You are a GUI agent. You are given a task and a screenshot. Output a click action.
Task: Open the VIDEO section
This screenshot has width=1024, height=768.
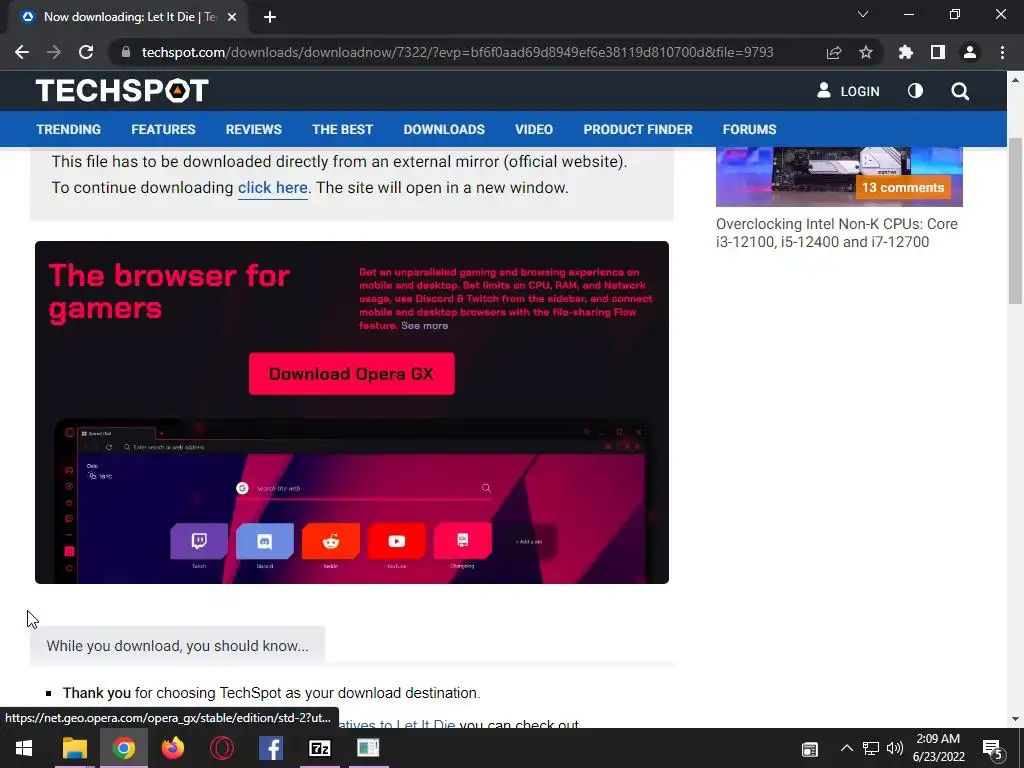coord(534,129)
